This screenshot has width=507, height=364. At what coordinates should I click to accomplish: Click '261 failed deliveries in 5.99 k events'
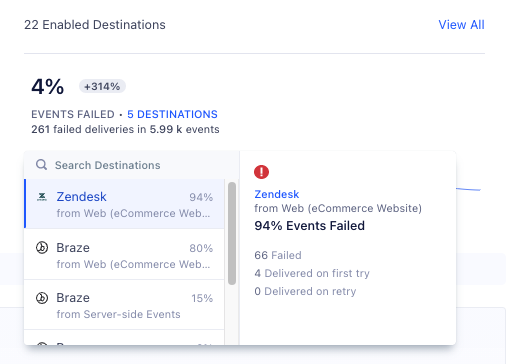pyautogui.click(x=125, y=129)
